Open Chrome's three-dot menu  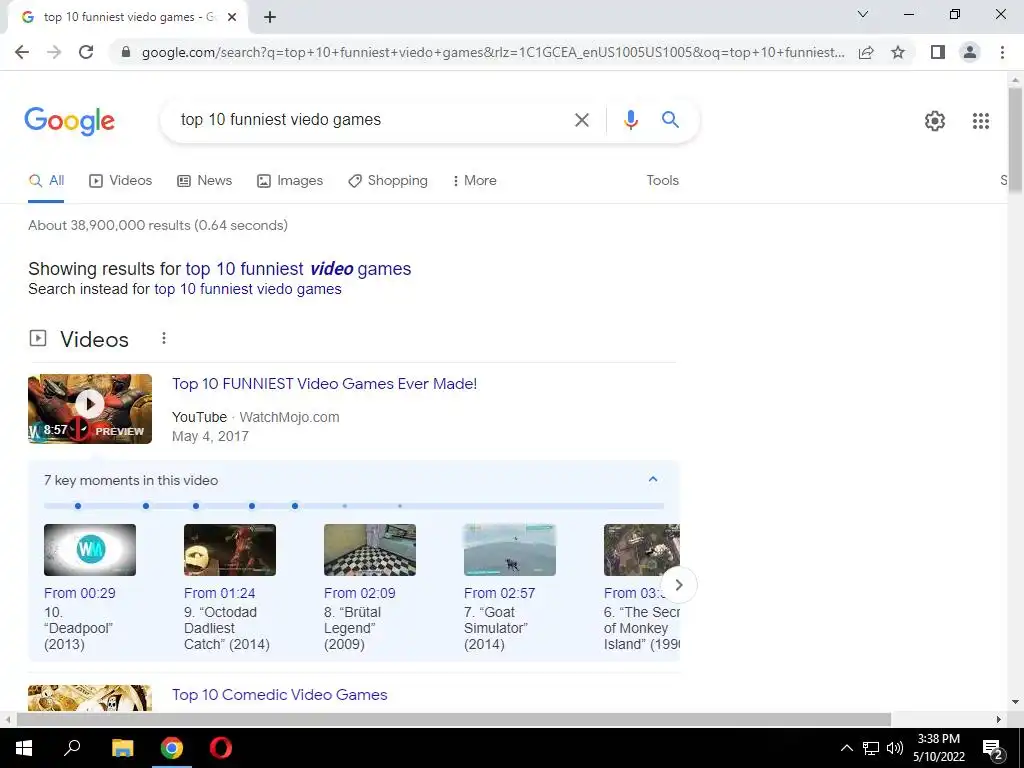[x=1002, y=52]
